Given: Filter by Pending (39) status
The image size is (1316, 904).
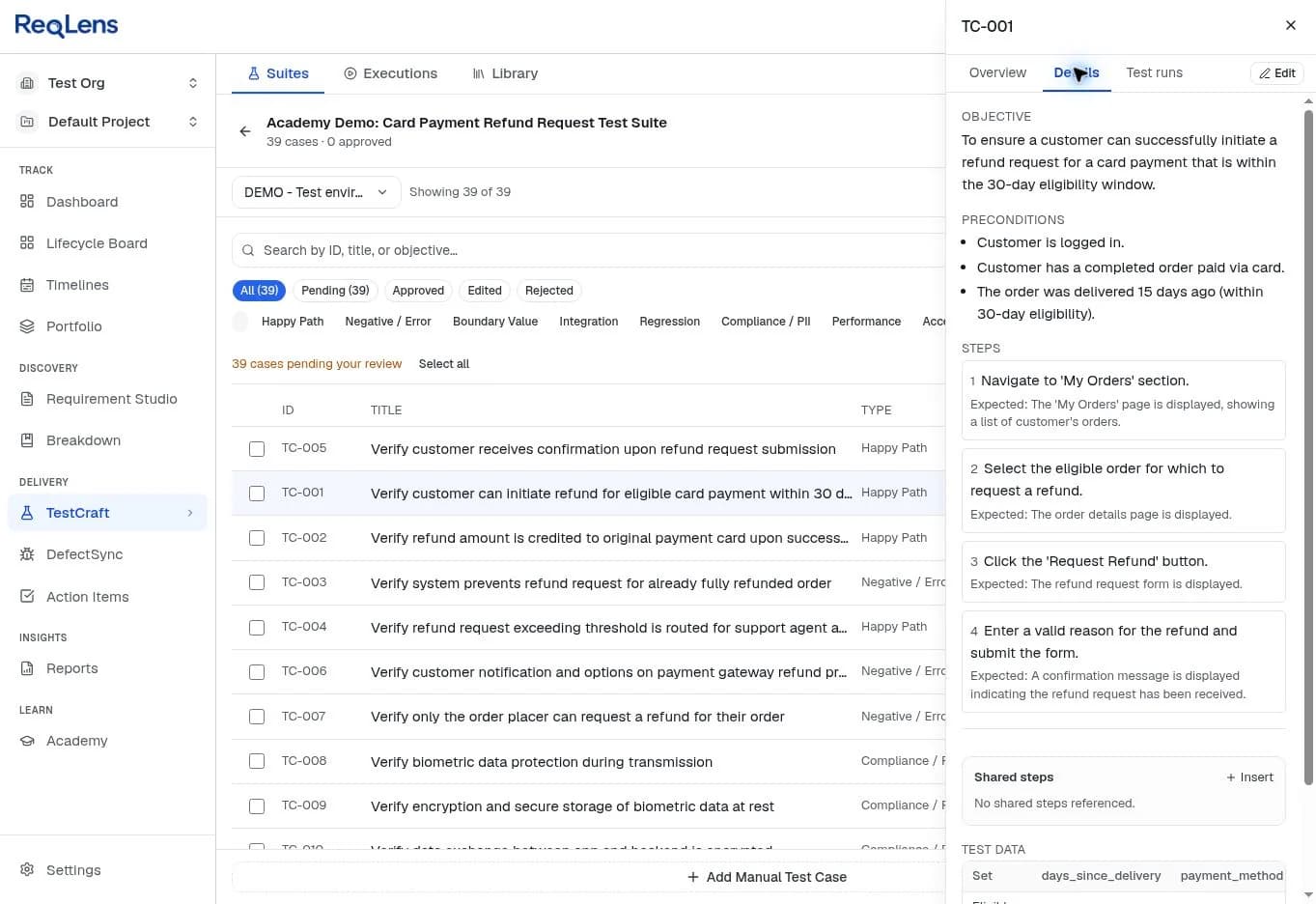Looking at the screenshot, I should (x=335, y=291).
